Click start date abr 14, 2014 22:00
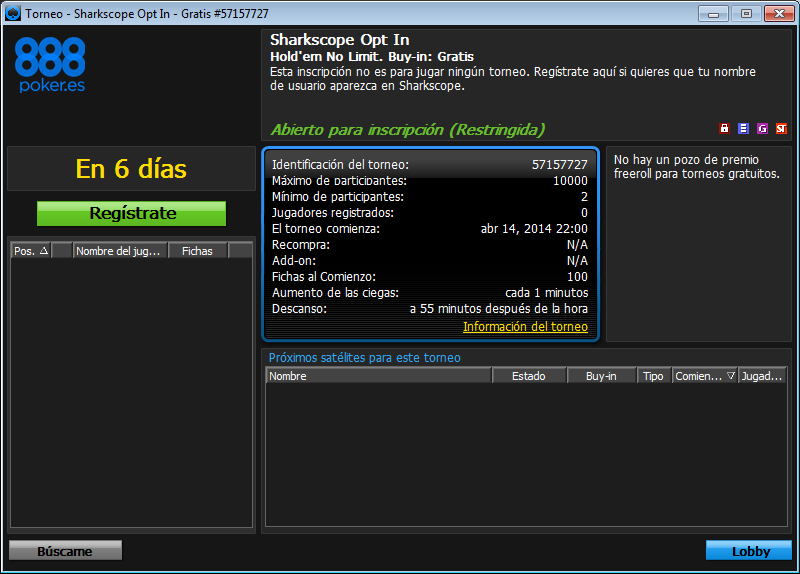The image size is (800, 574). (534, 229)
